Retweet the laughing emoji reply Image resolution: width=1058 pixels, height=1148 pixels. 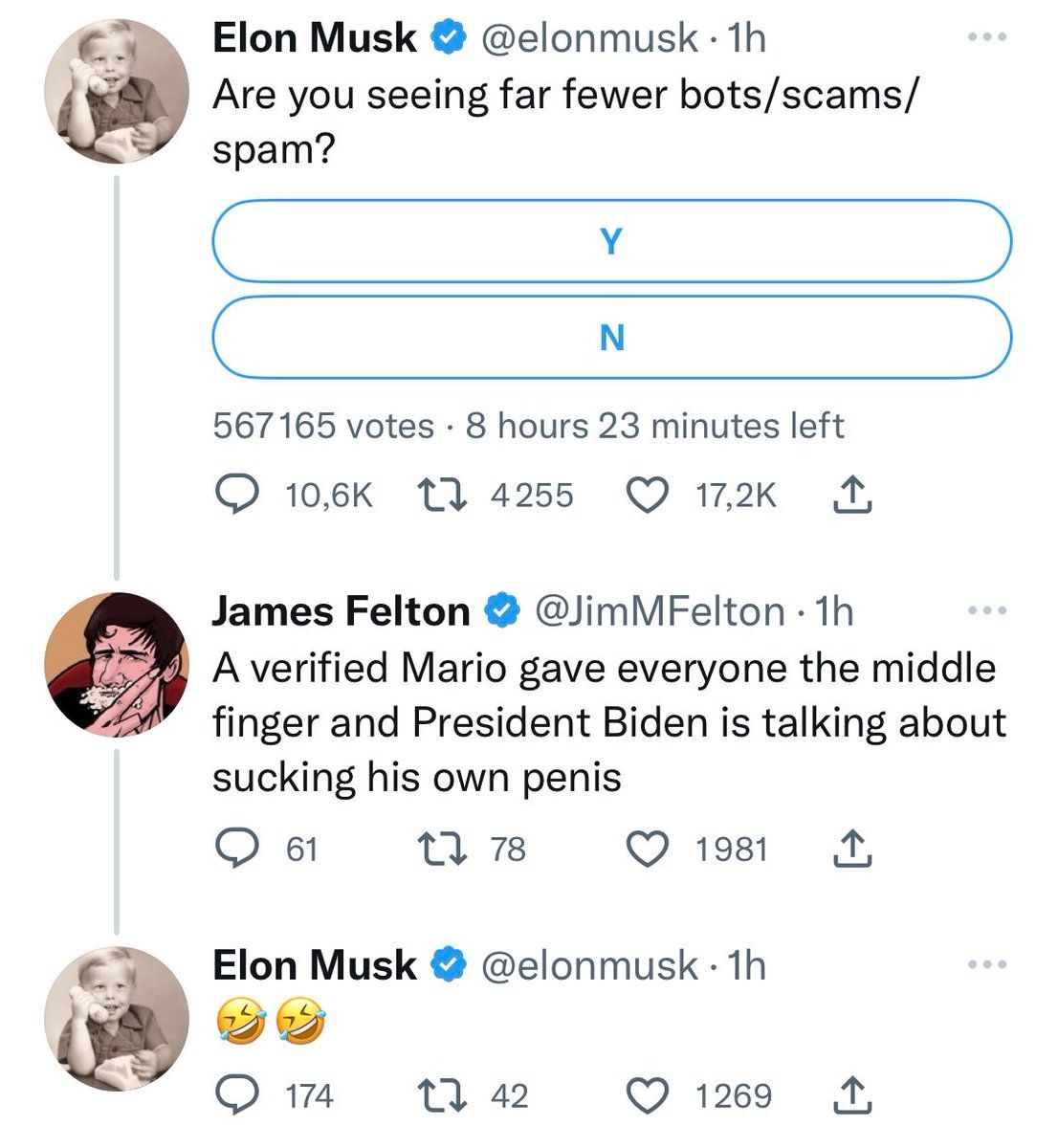[442, 1095]
